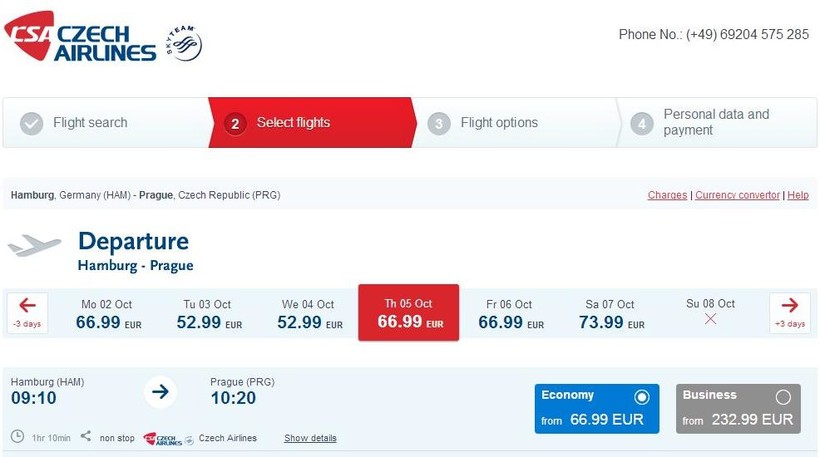Go back three days with left arrow
The image size is (820, 457).
[27, 311]
